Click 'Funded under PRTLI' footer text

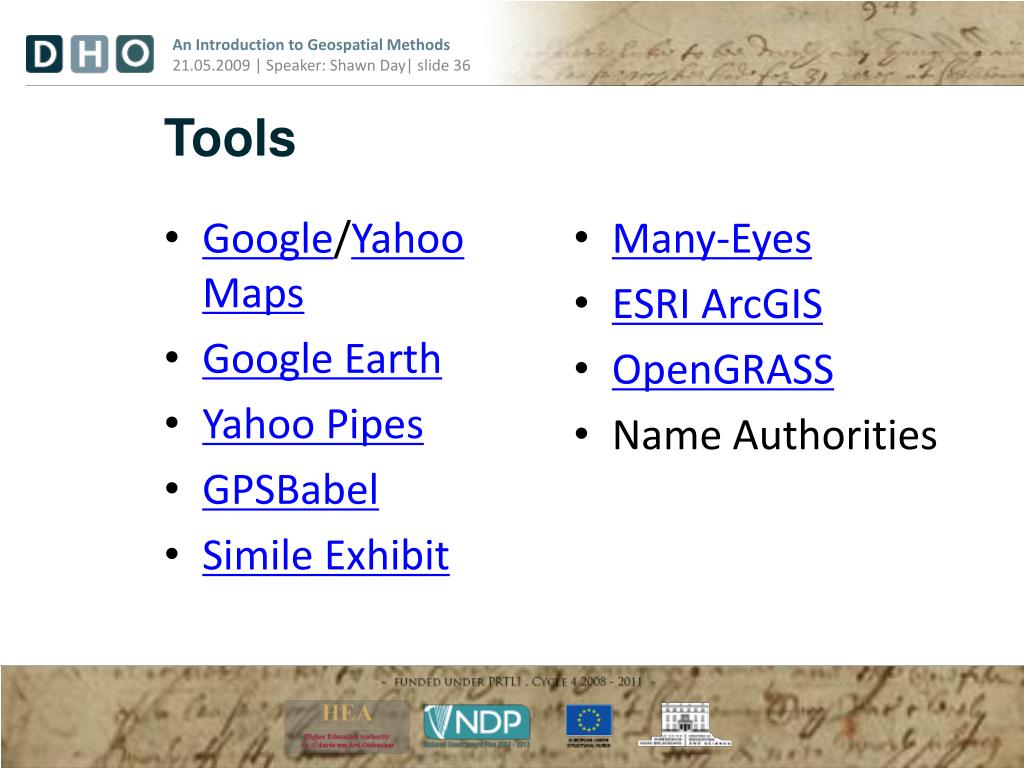pos(518,682)
